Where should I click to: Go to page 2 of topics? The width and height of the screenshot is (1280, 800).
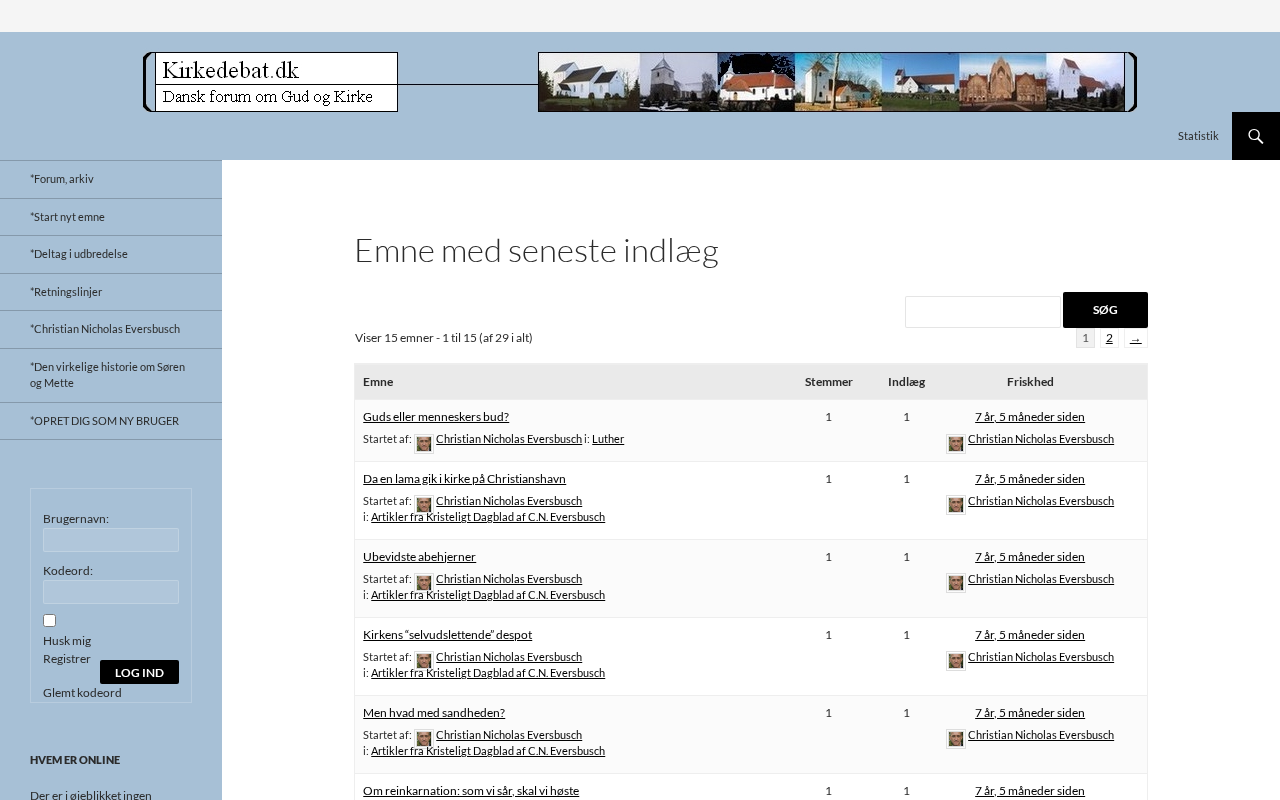[x=1109, y=338]
